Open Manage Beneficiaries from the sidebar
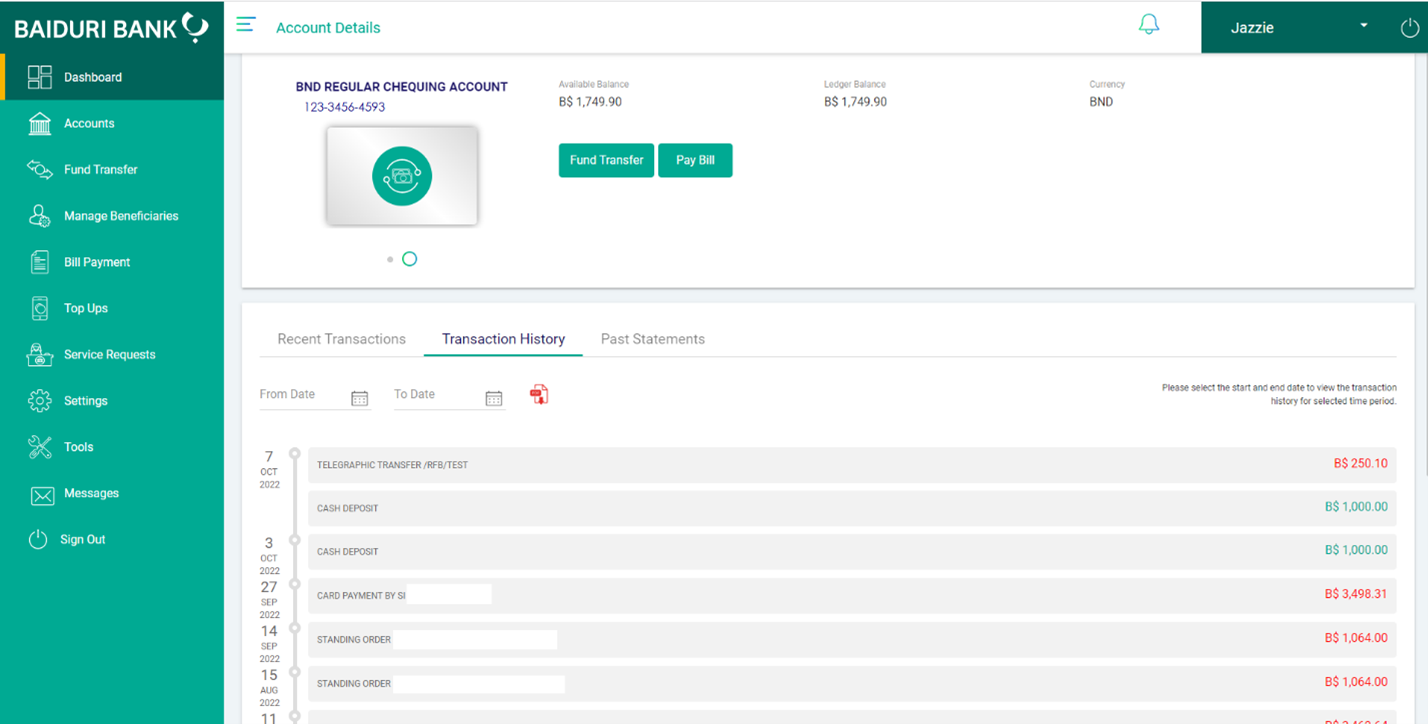This screenshot has width=1428, height=724. 38,215
